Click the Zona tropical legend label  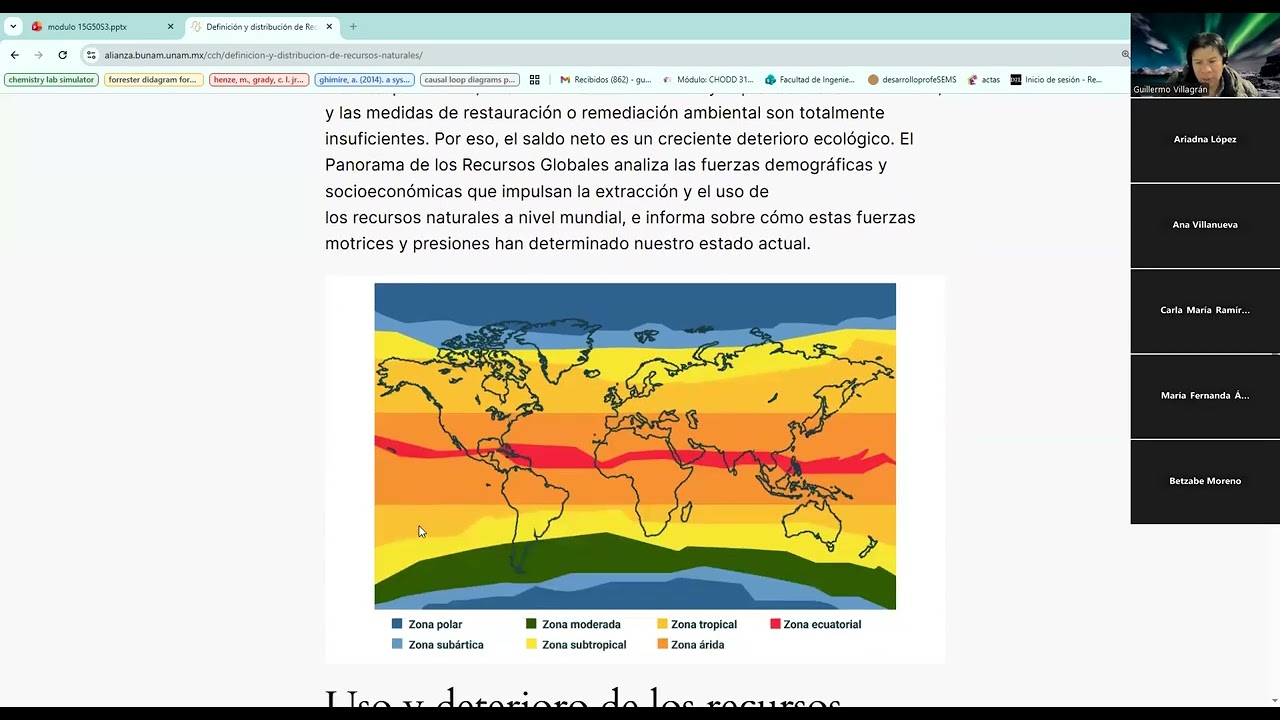point(704,625)
